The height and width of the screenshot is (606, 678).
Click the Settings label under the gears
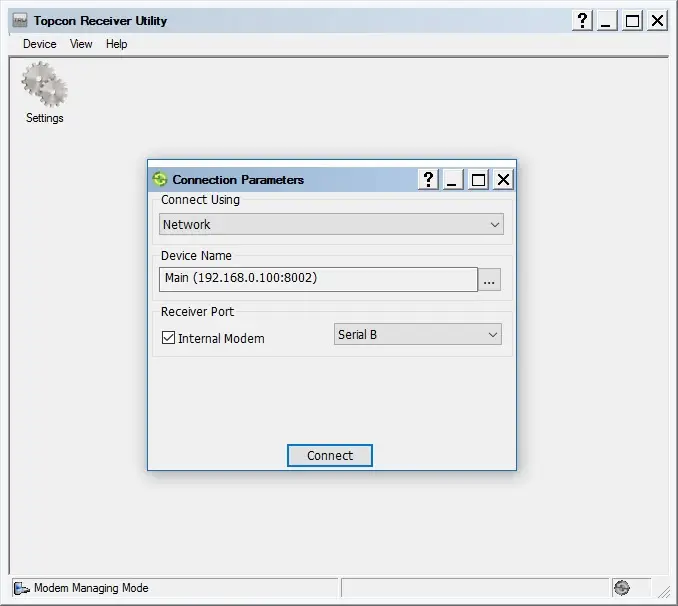click(x=45, y=118)
